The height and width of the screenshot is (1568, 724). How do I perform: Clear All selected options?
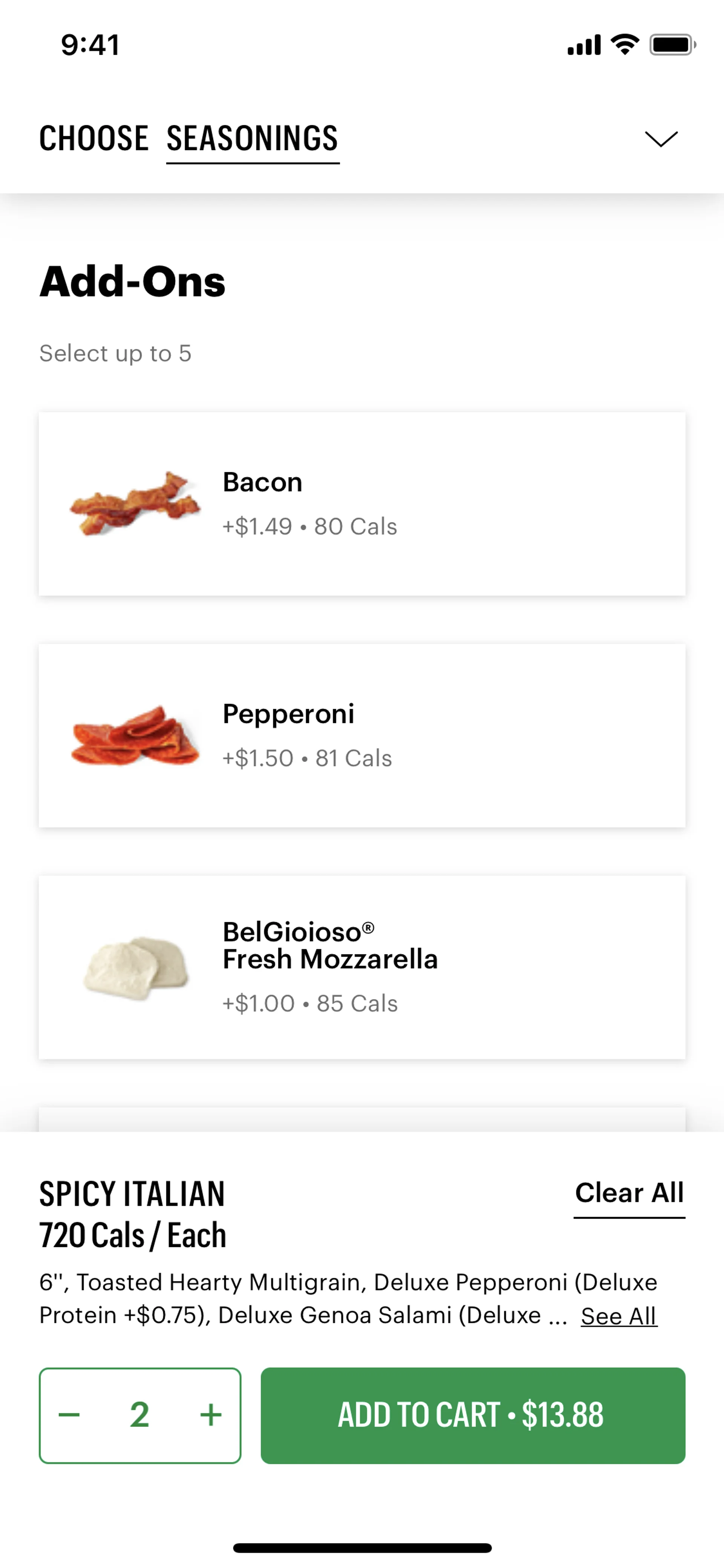point(629,1193)
